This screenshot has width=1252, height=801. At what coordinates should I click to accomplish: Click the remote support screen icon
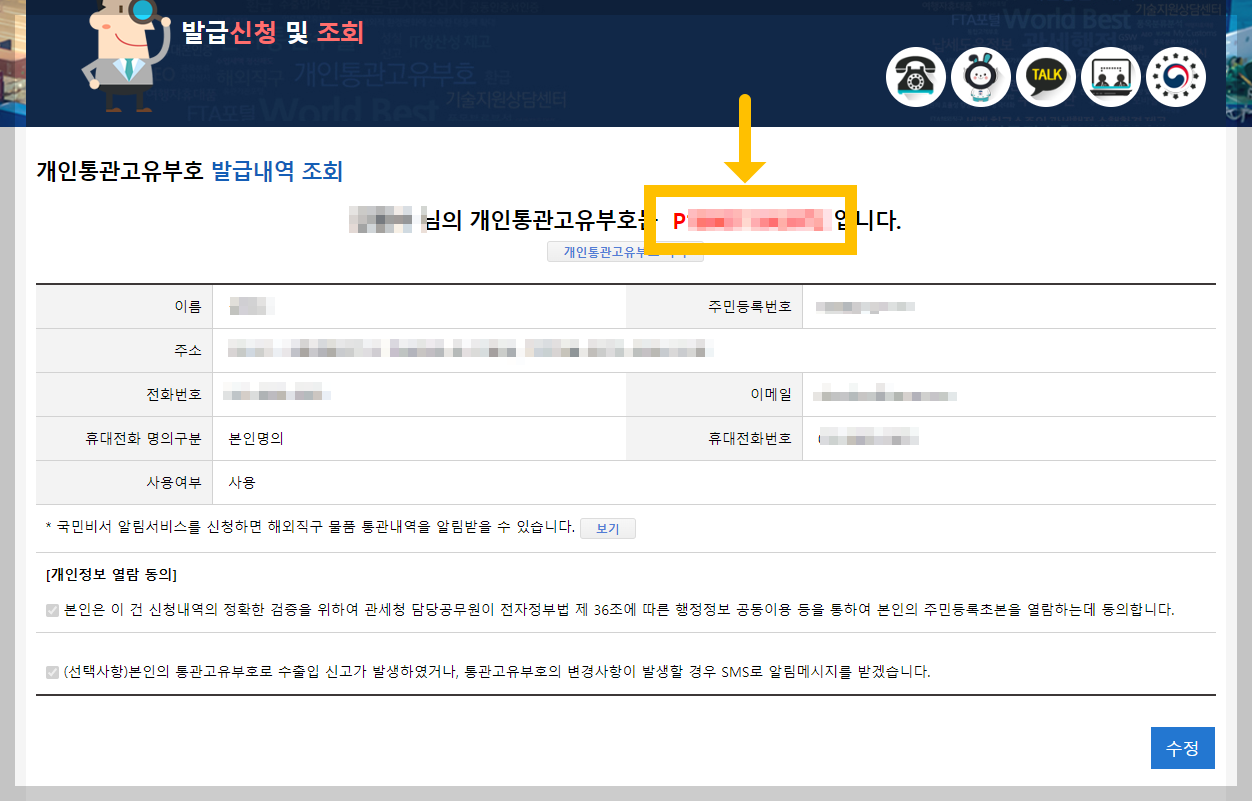coord(1111,76)
